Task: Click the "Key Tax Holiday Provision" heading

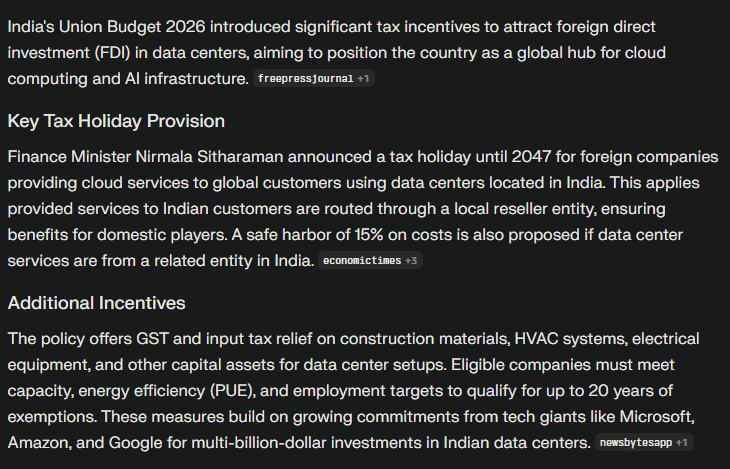Action: (116, 121)
